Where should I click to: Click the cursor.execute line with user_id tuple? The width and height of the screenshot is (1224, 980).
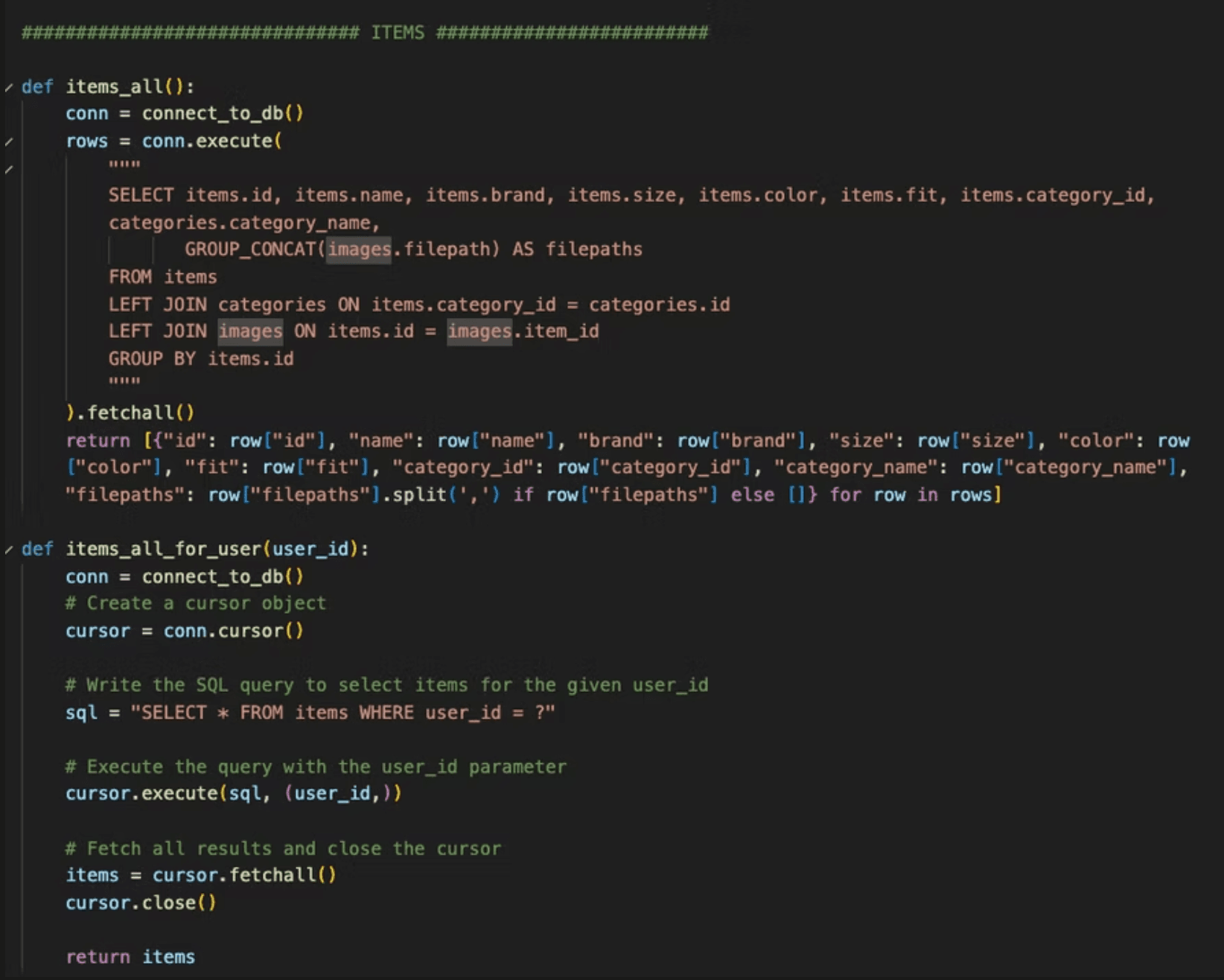tap(232, 793)
